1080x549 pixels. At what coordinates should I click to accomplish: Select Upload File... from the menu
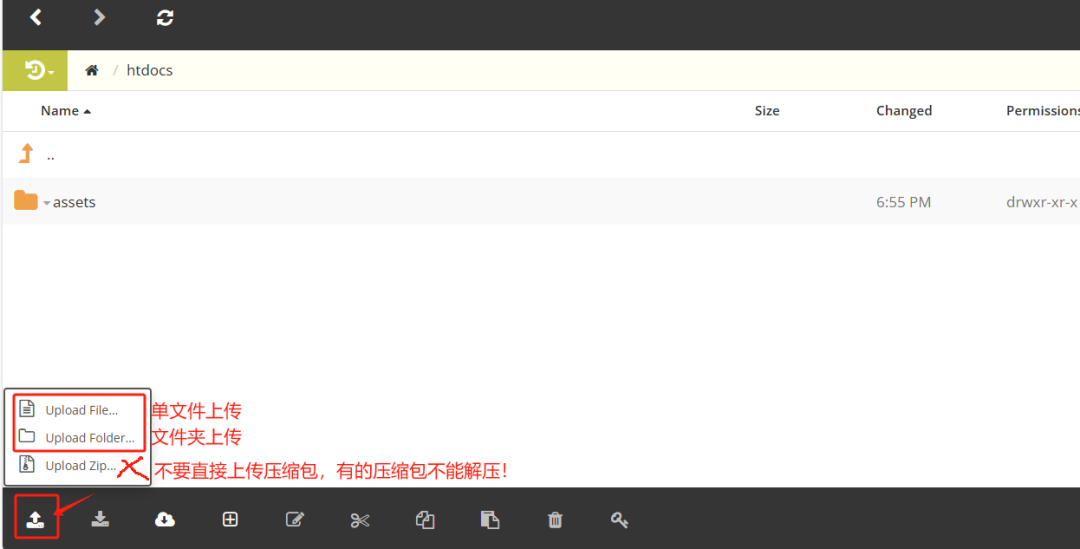coord(80,410)
